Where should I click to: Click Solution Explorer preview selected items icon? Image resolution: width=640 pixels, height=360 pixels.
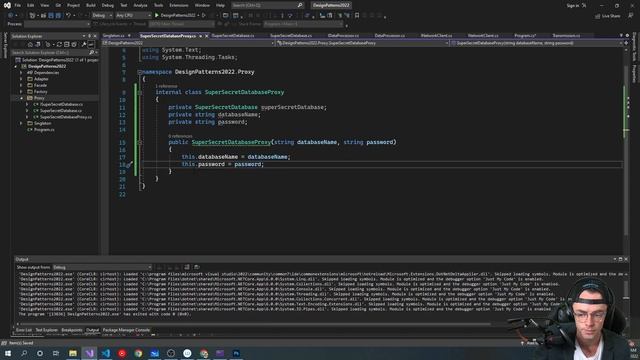[91, 44]
